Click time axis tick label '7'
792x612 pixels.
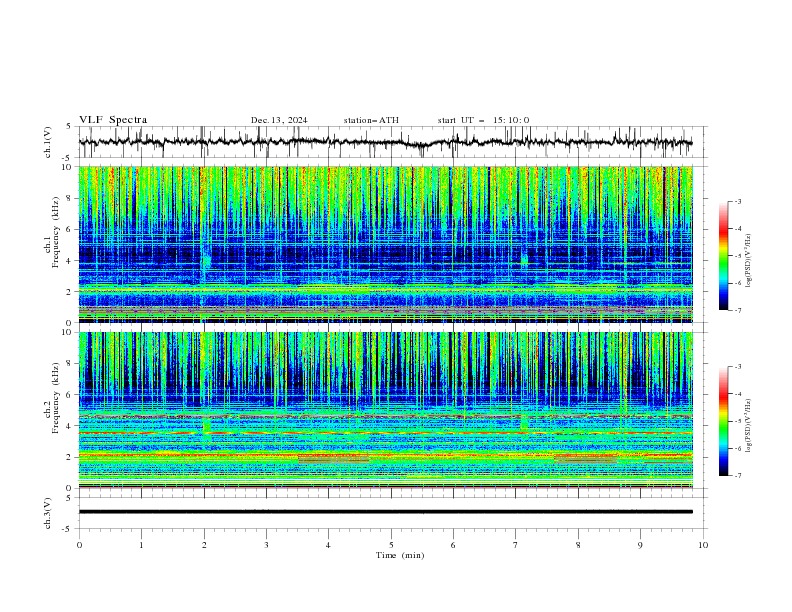coord(516,545)
